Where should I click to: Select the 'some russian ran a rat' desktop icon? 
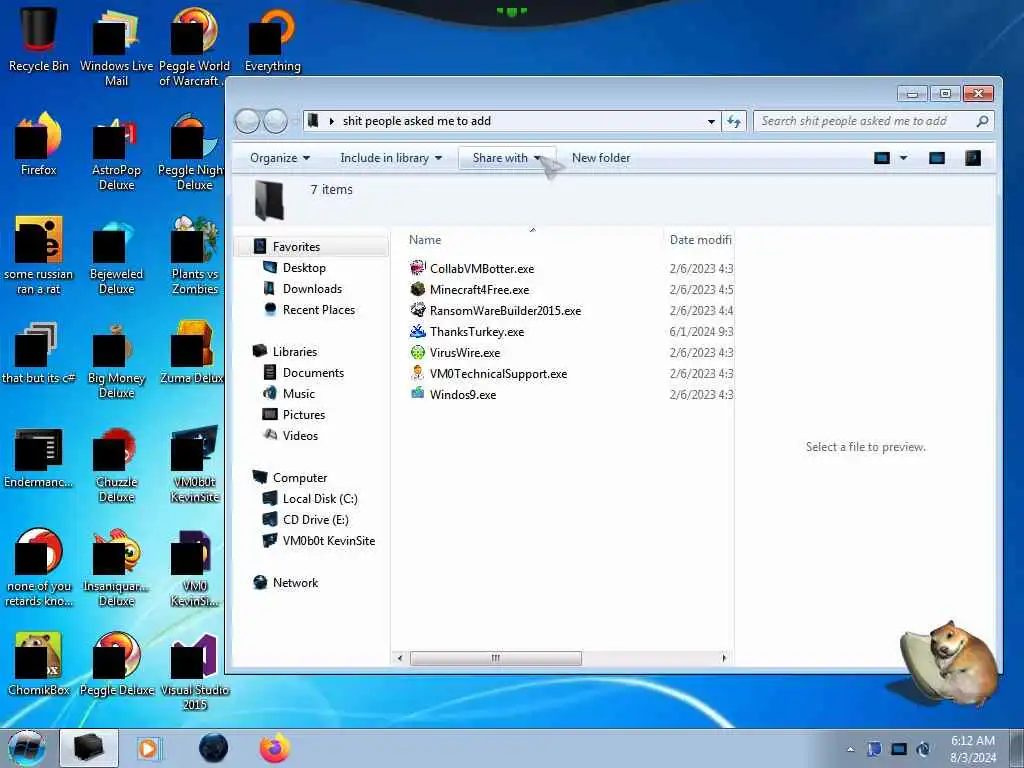point(39,256)
